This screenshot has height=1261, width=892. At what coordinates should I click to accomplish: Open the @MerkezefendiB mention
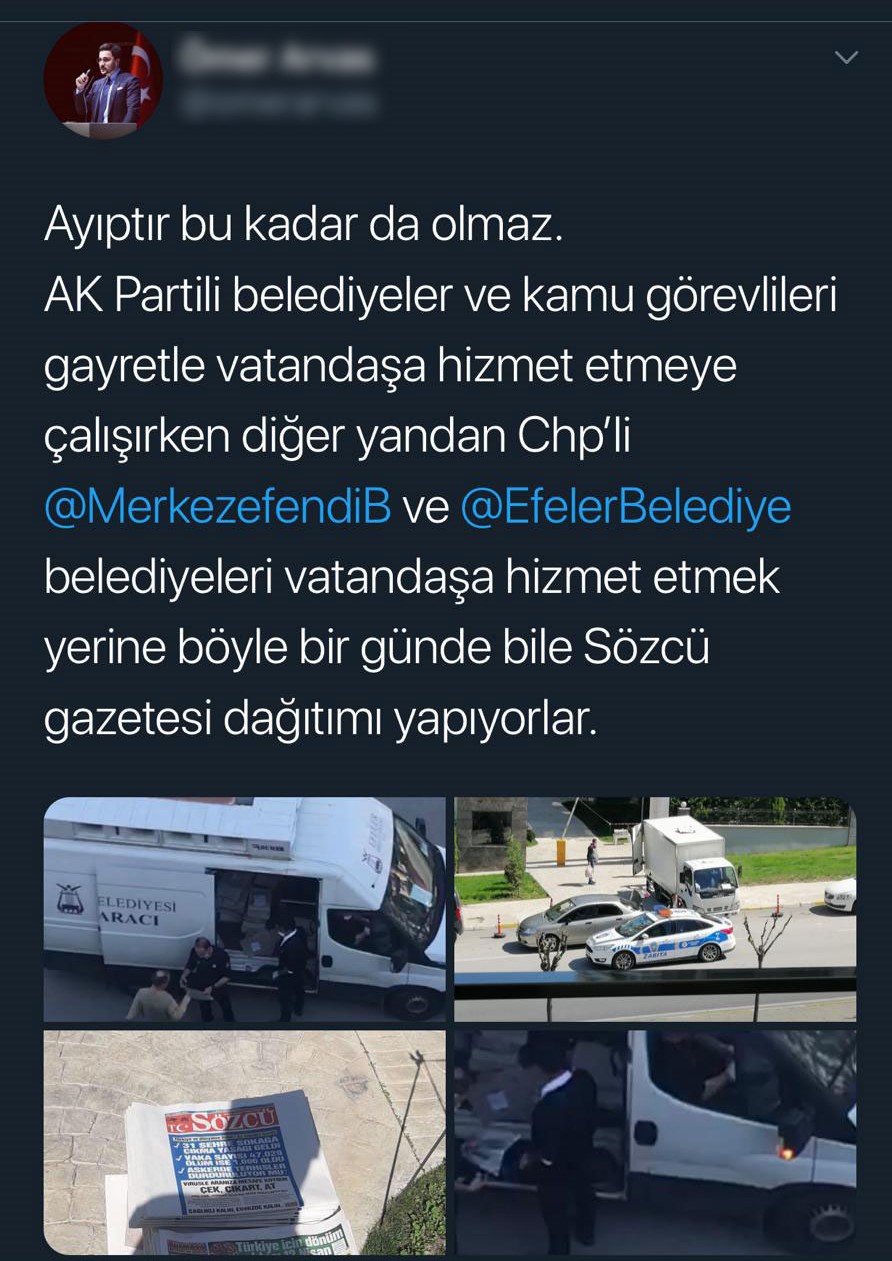coord(217,508)
